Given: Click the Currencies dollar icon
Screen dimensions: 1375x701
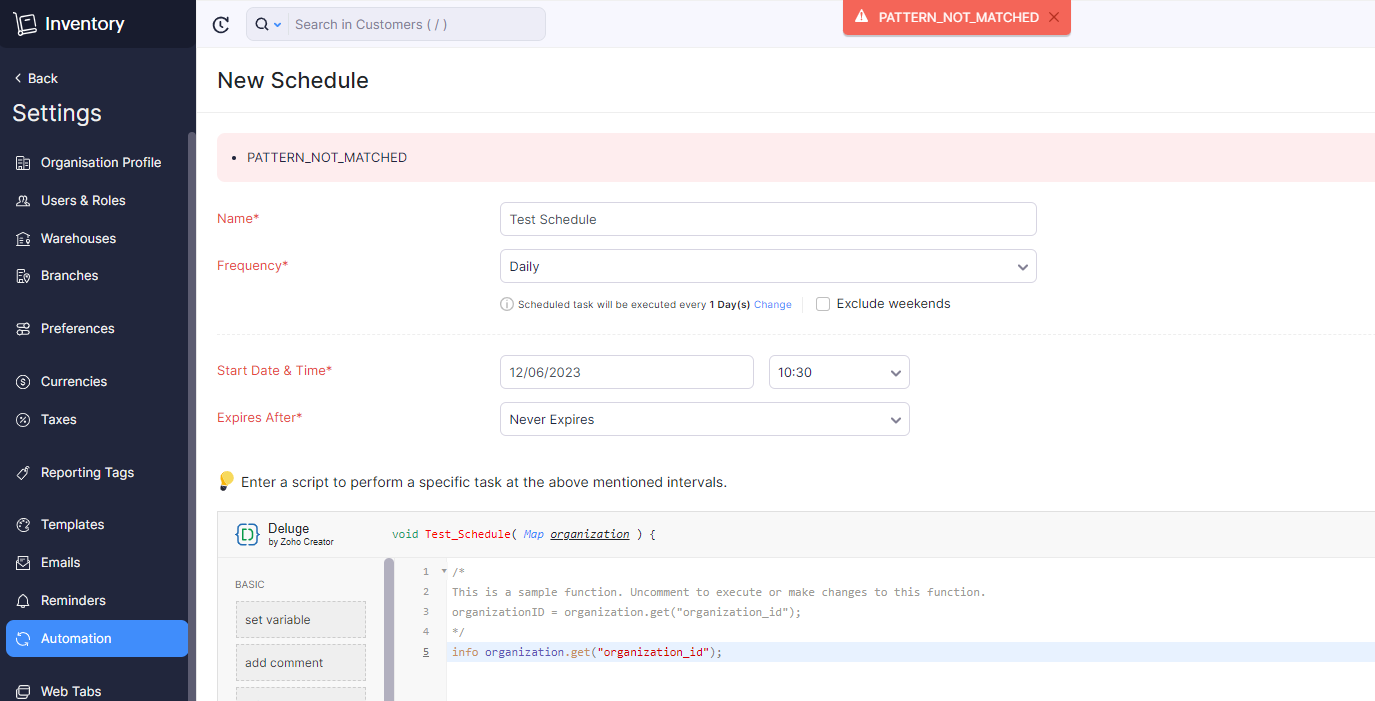Looking at the screenshot, I should click(23, 382).
